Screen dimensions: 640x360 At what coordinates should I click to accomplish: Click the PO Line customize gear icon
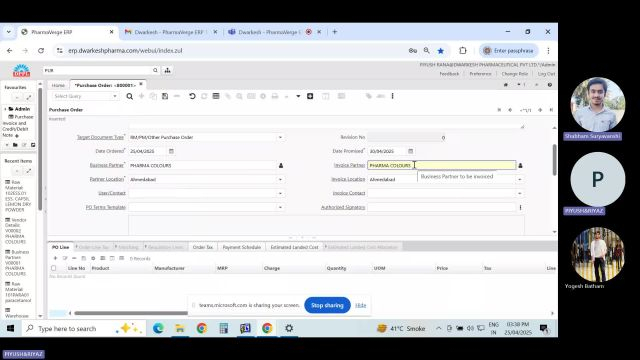(x=93, y=258)
